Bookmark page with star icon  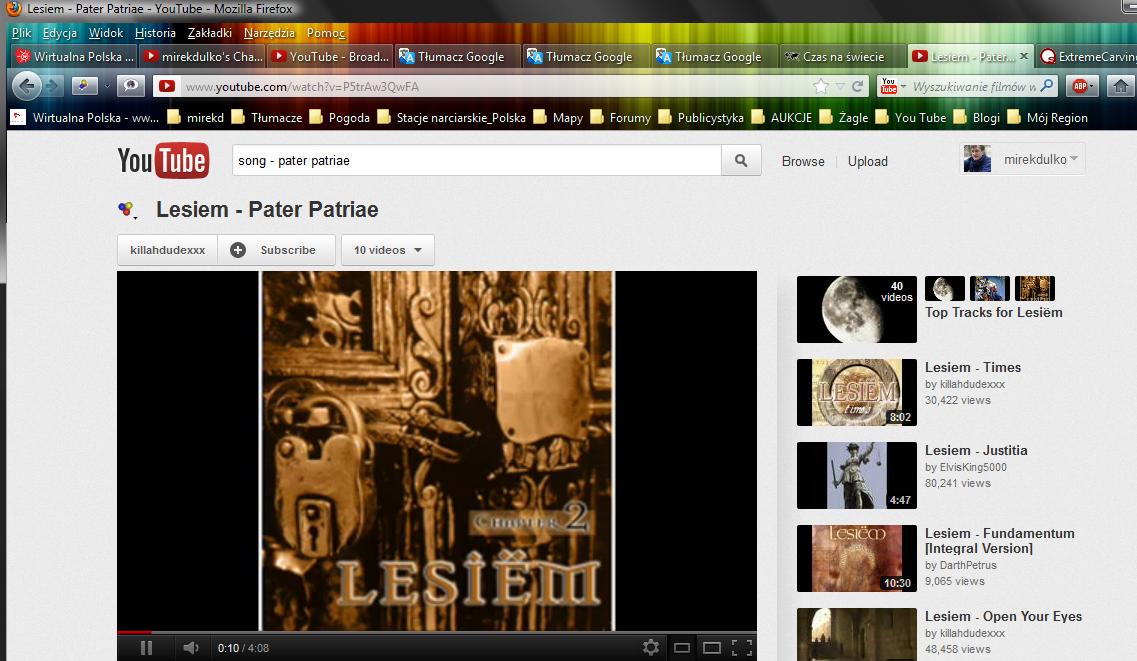coord(821,86)
